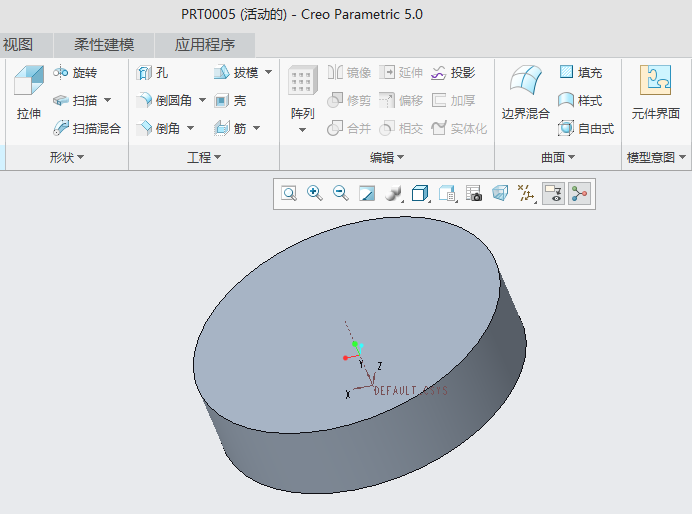Click the 投影 (Project) button
Viewport: 692px width, 514px height.
[453, 73]
